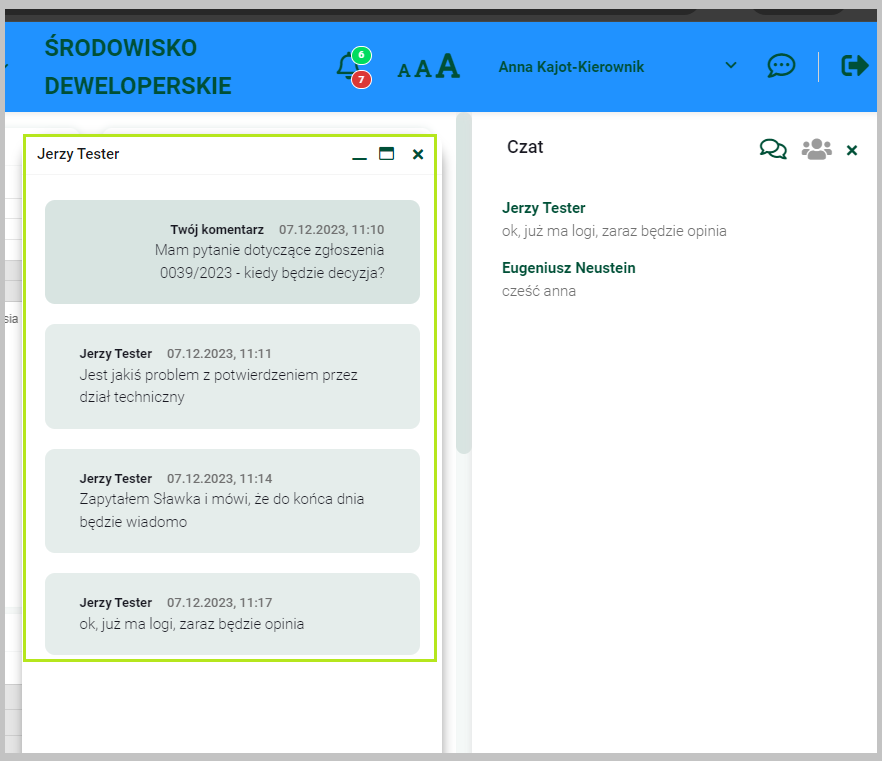Click the Twój komentarz message bubble
This screenshot has width=882, height=761.
pyautogui.click(x=232, y=251)
